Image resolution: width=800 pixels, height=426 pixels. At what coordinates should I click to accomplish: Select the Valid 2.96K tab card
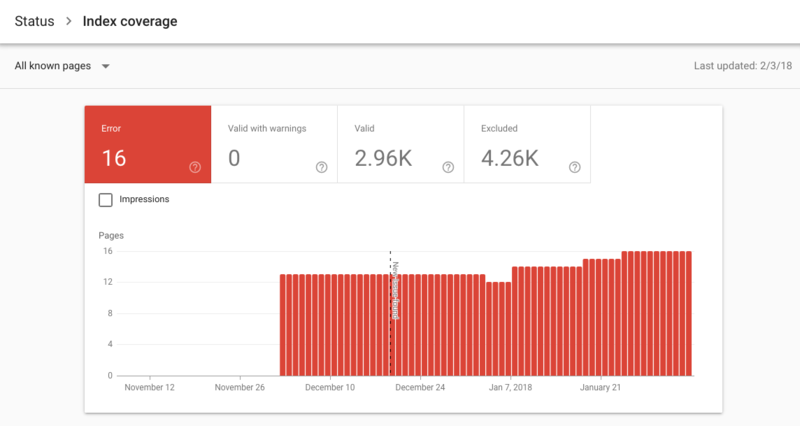pos(401,144)
